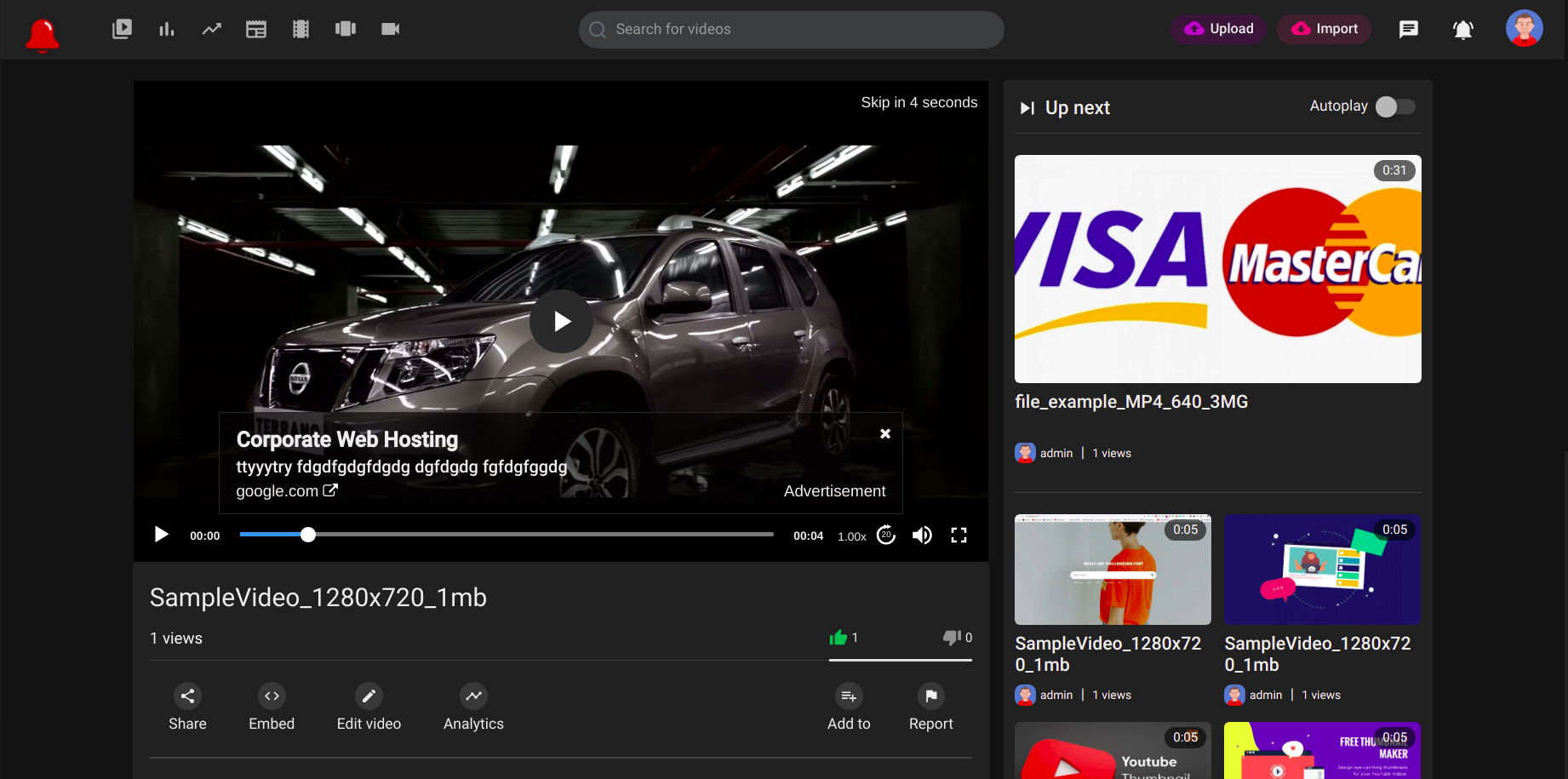1568x779 pixels.
Task: Click the replay 20 seconds icon
Action: coord(886,535)
